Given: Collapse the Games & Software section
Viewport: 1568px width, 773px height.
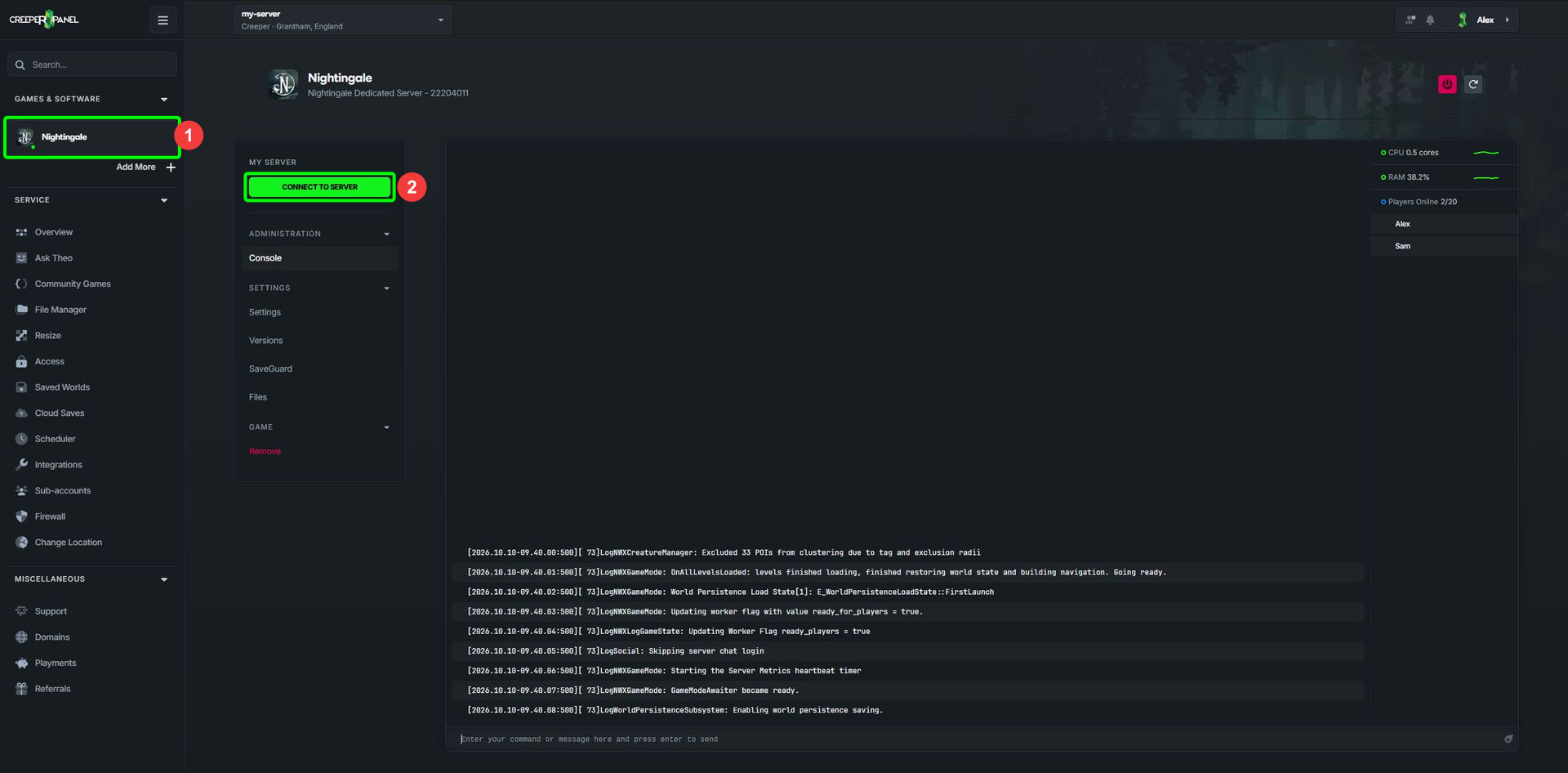Looking at the screenshot, I should (x=164, y=100).
